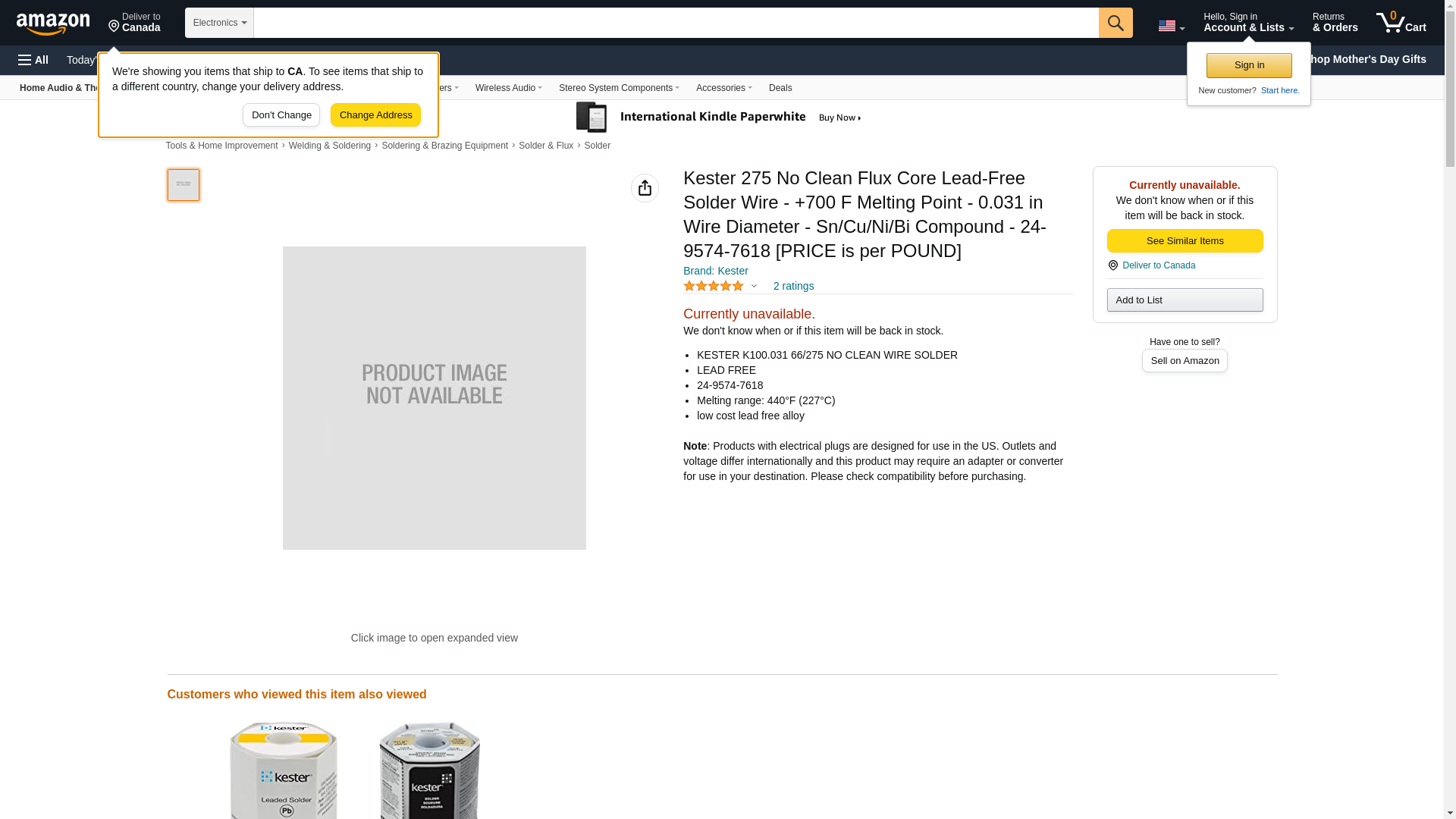1456x819 pixels.
Task: Open the 2 ratings link
Action: 793,286
